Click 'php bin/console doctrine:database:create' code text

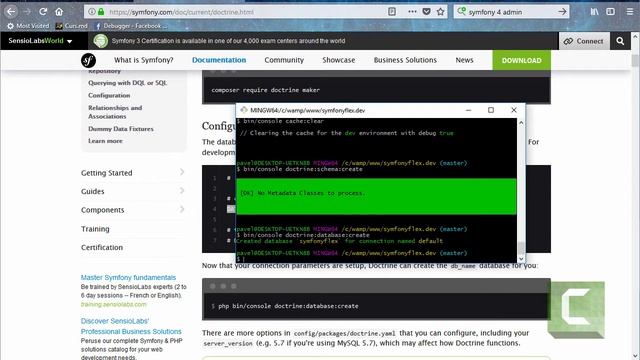pos(288,306)
